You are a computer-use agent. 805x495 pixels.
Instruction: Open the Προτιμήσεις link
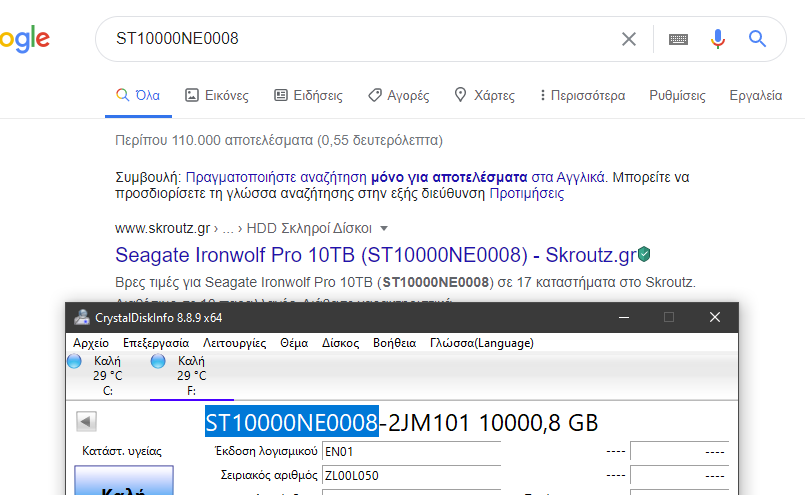[x=527, y=194]
